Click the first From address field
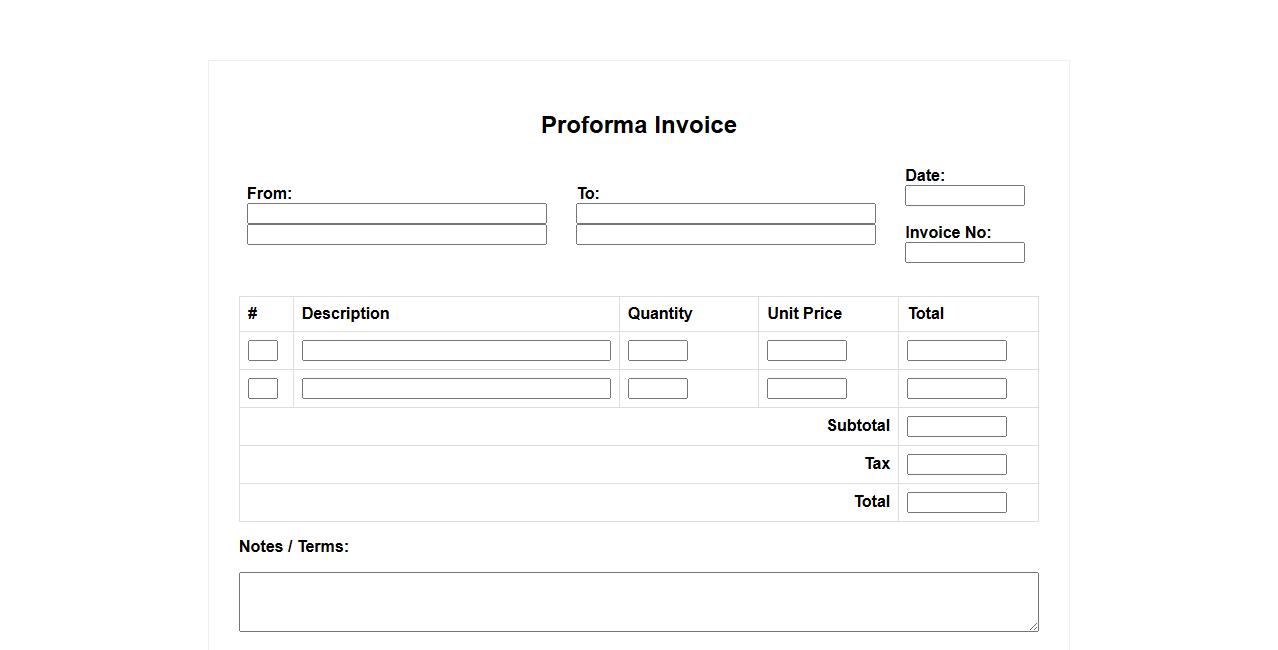 coord(396,213)
